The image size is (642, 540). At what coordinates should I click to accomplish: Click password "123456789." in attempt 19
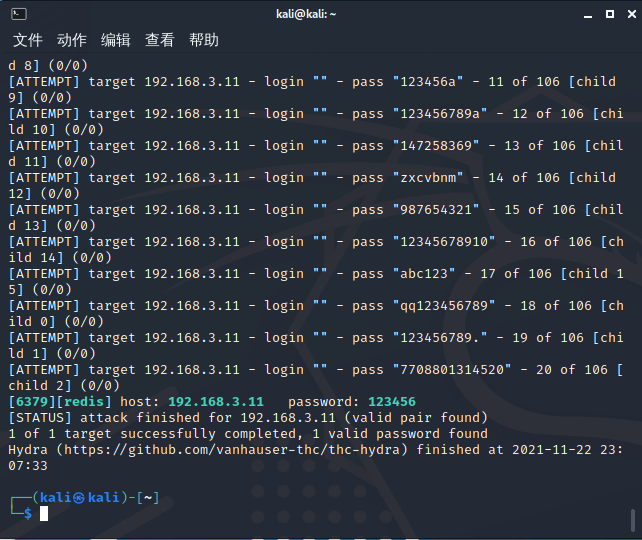440,338
